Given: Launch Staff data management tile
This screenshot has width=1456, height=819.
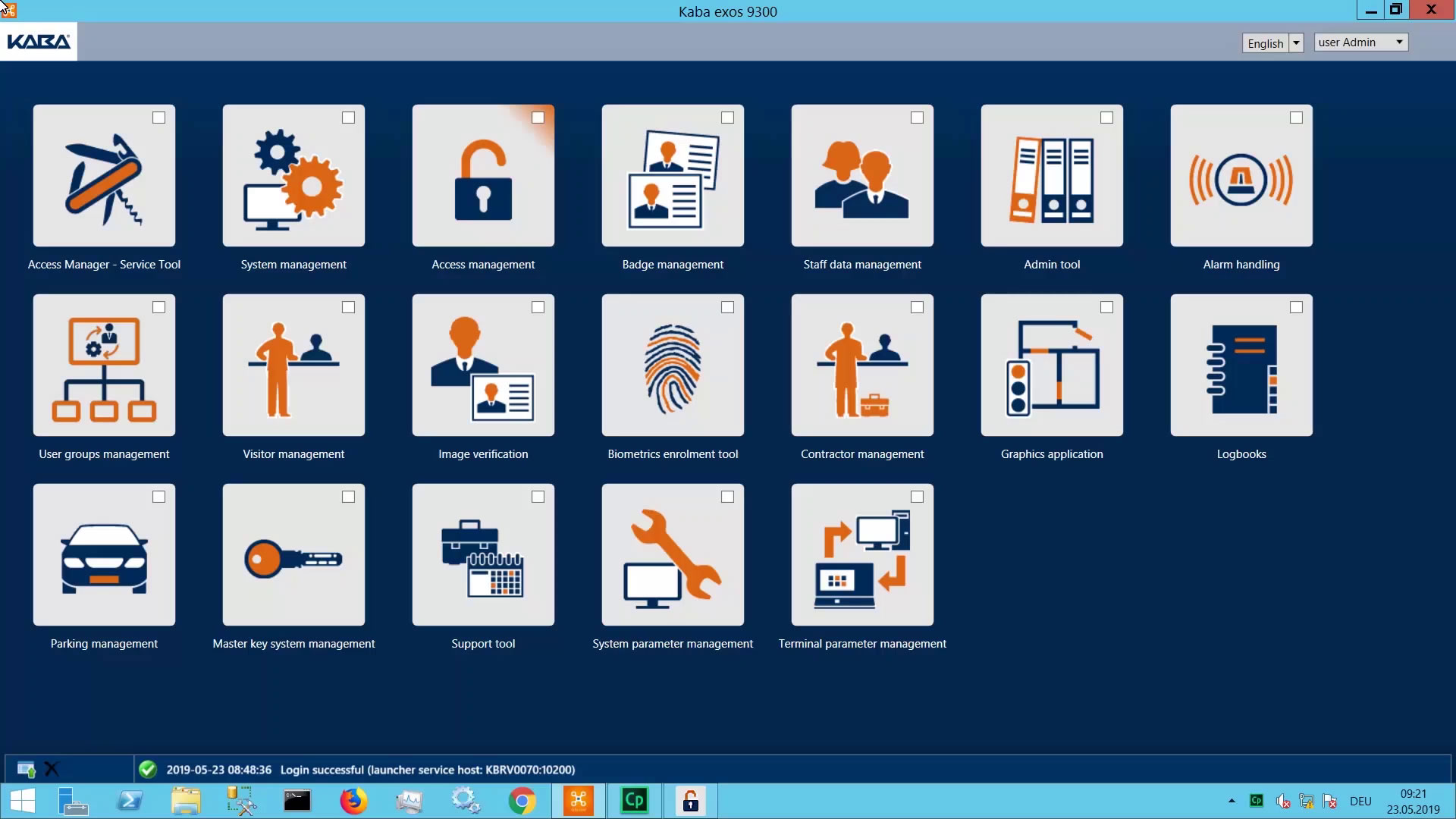Looking at the screenshot, I should [862, 176].
